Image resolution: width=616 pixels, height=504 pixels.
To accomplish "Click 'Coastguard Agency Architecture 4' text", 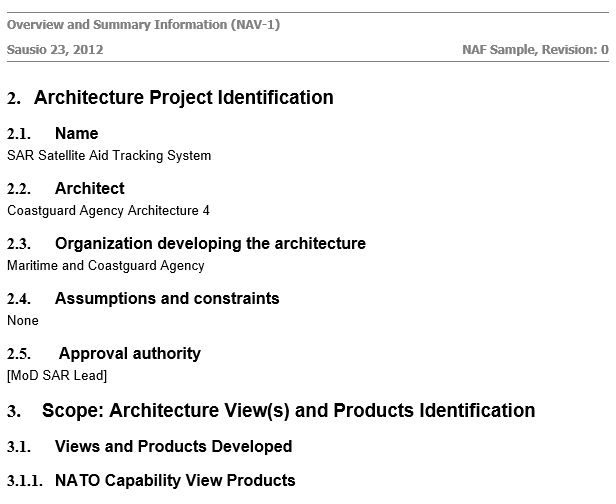I will (x=108, y=211).
